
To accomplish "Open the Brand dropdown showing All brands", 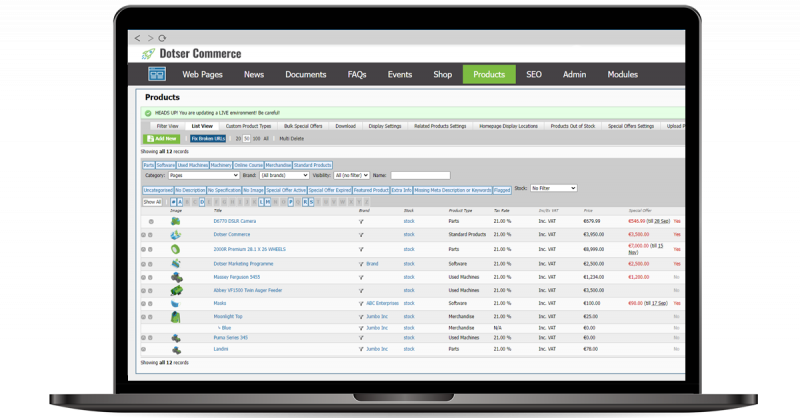I will (284, 175).
